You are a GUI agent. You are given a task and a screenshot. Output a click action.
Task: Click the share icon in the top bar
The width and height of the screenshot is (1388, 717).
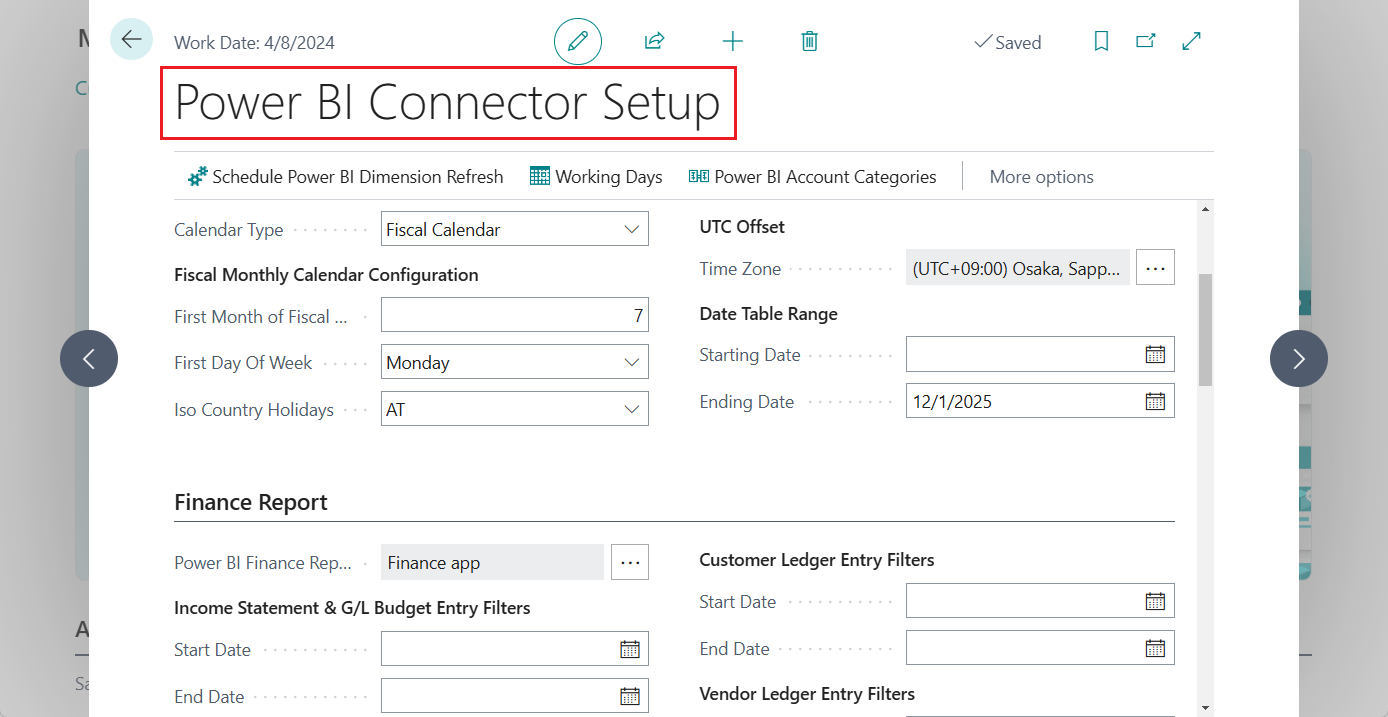point(654,41)
